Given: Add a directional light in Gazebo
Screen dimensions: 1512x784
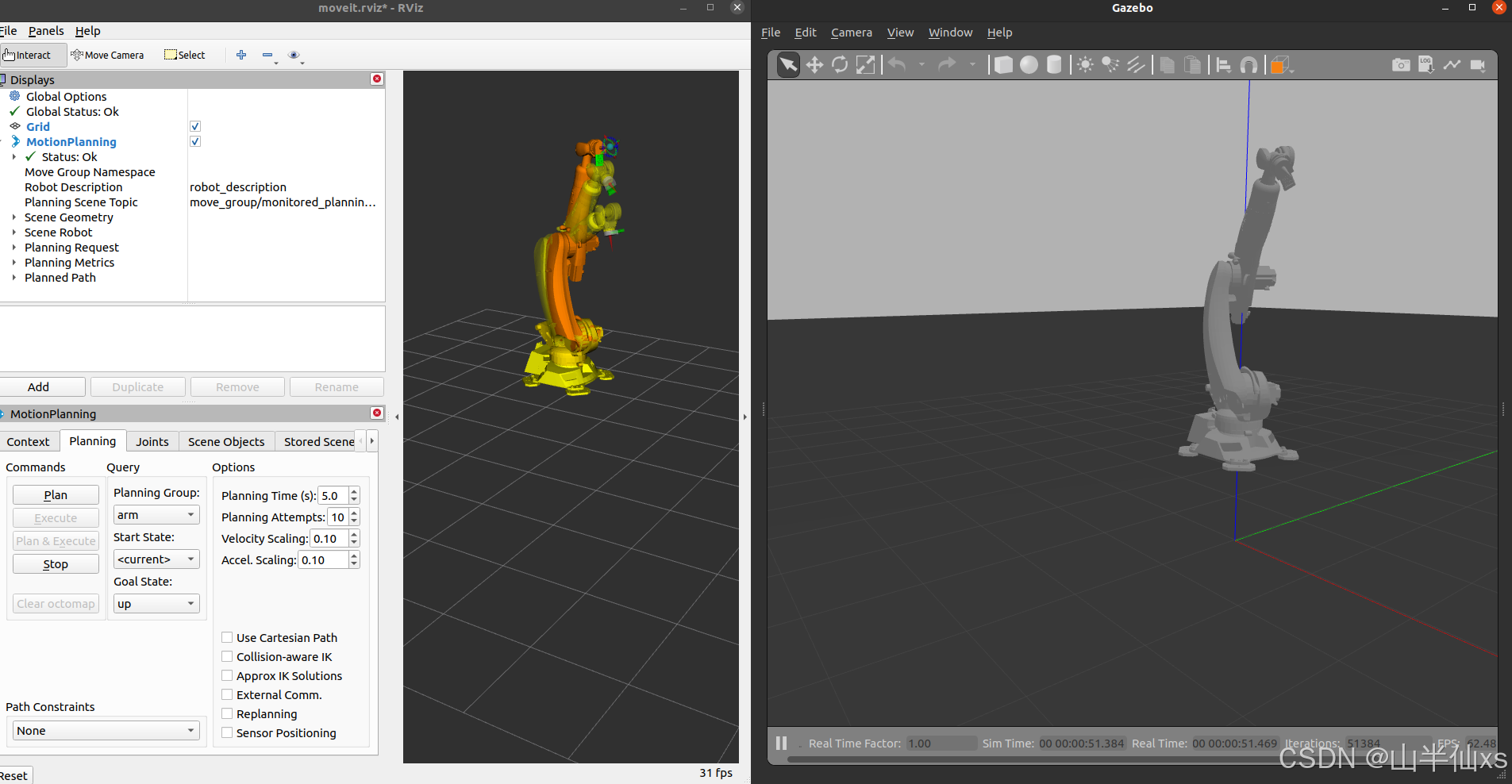Looking at the screenshot, I should tap(1136, 65).
